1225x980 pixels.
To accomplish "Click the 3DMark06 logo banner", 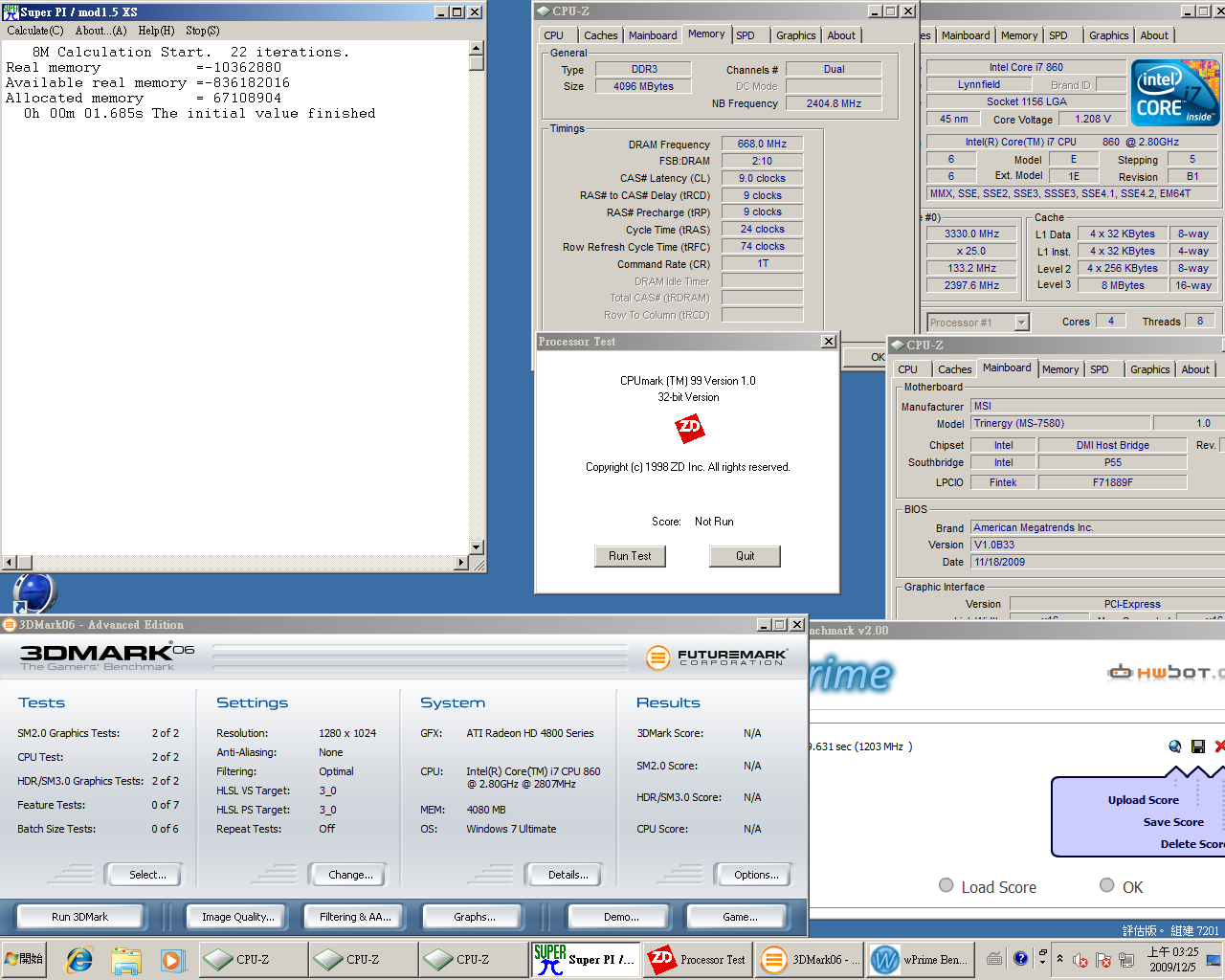I will (107, 657).
